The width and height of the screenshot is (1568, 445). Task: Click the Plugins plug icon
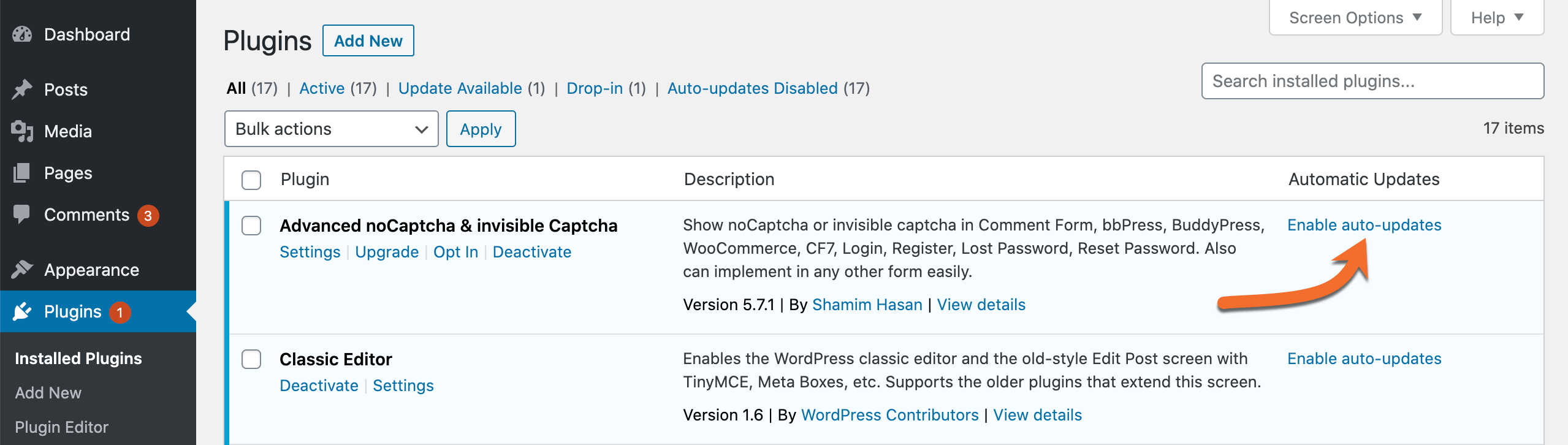tap(22, 311)
